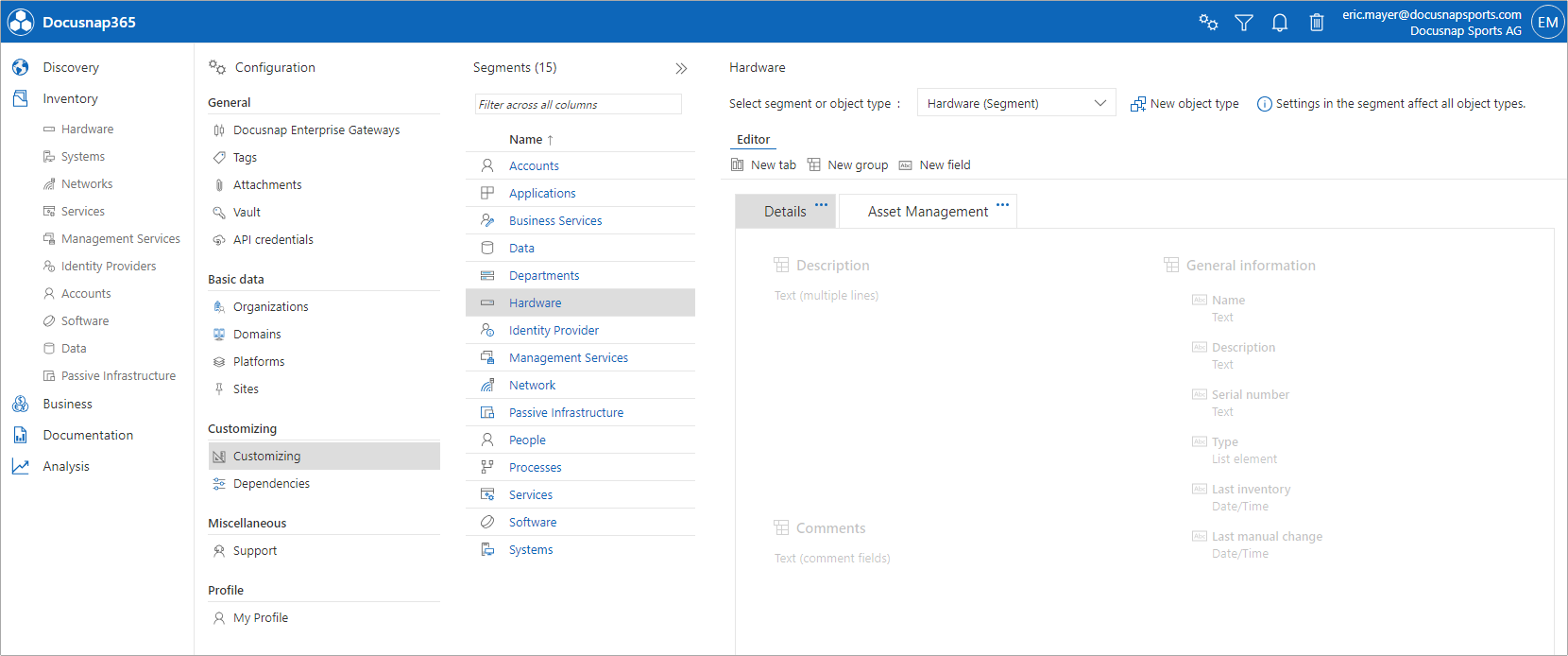
Task: Click the New group button
Action: click(847, 164)
